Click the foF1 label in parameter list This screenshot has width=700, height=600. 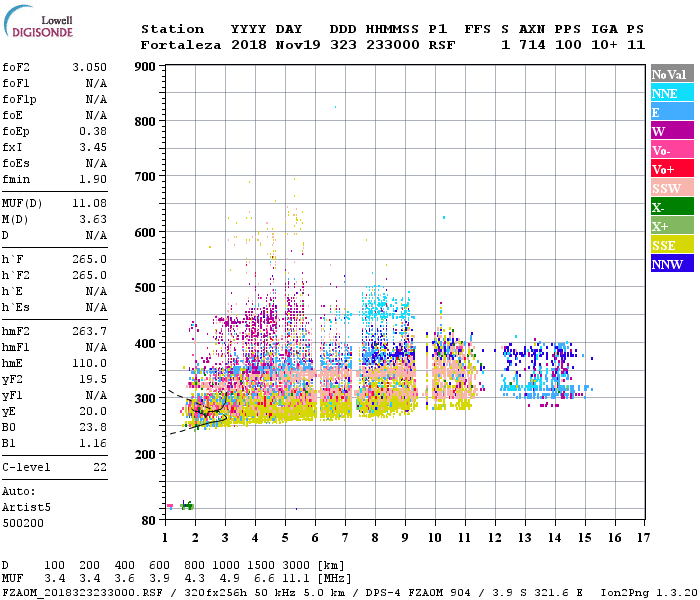pyautogui.click(x=16, y=83)
